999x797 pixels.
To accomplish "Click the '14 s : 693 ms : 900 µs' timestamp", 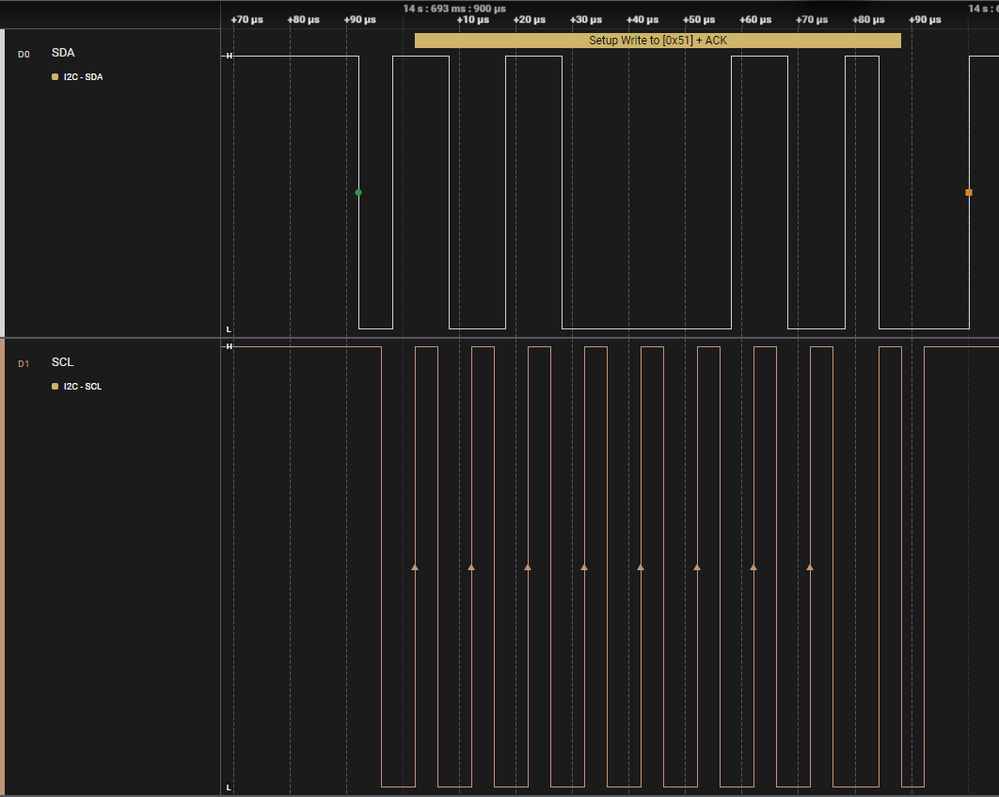I will [454, 8].
